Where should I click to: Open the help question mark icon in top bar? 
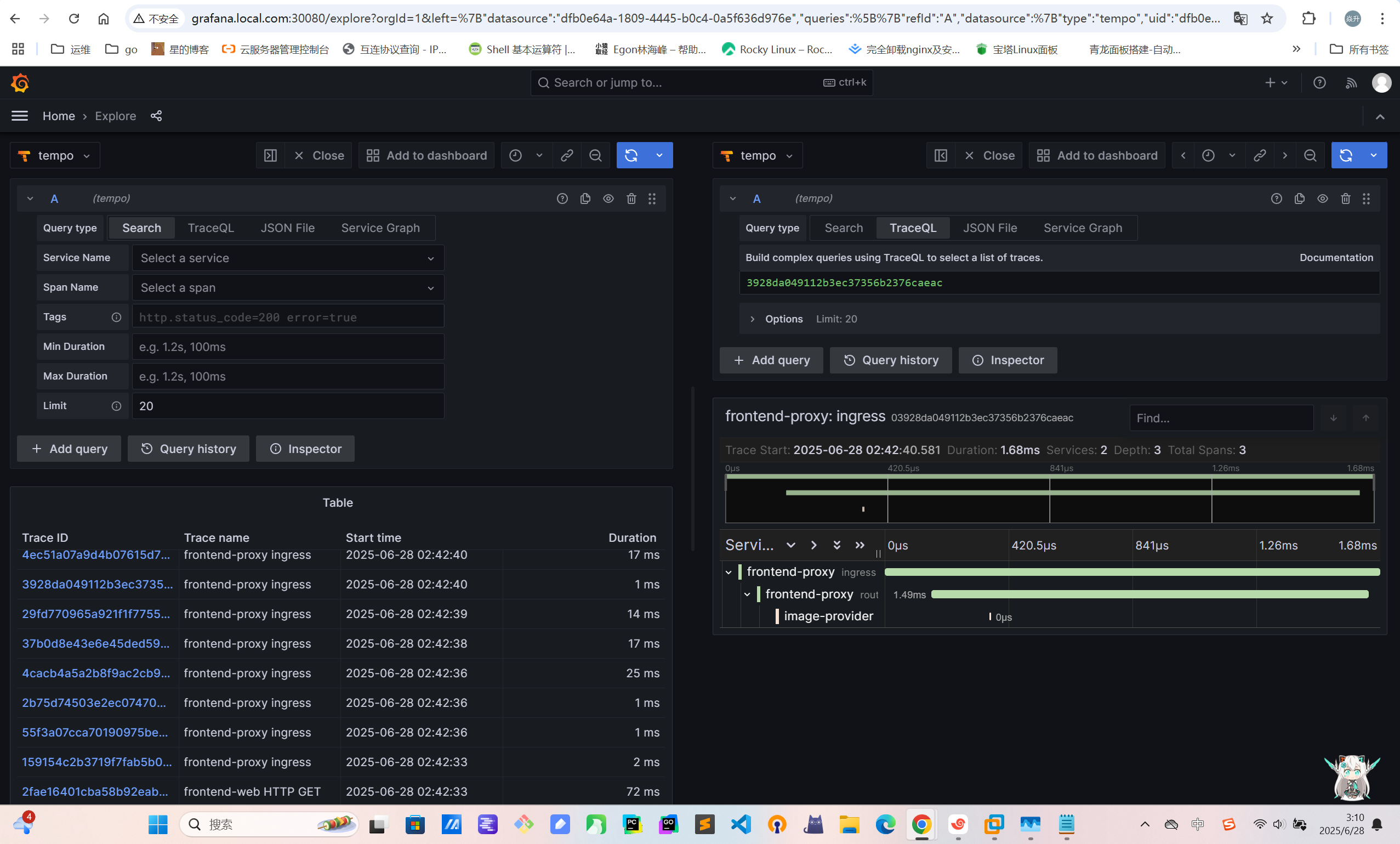pos(1319,83)
